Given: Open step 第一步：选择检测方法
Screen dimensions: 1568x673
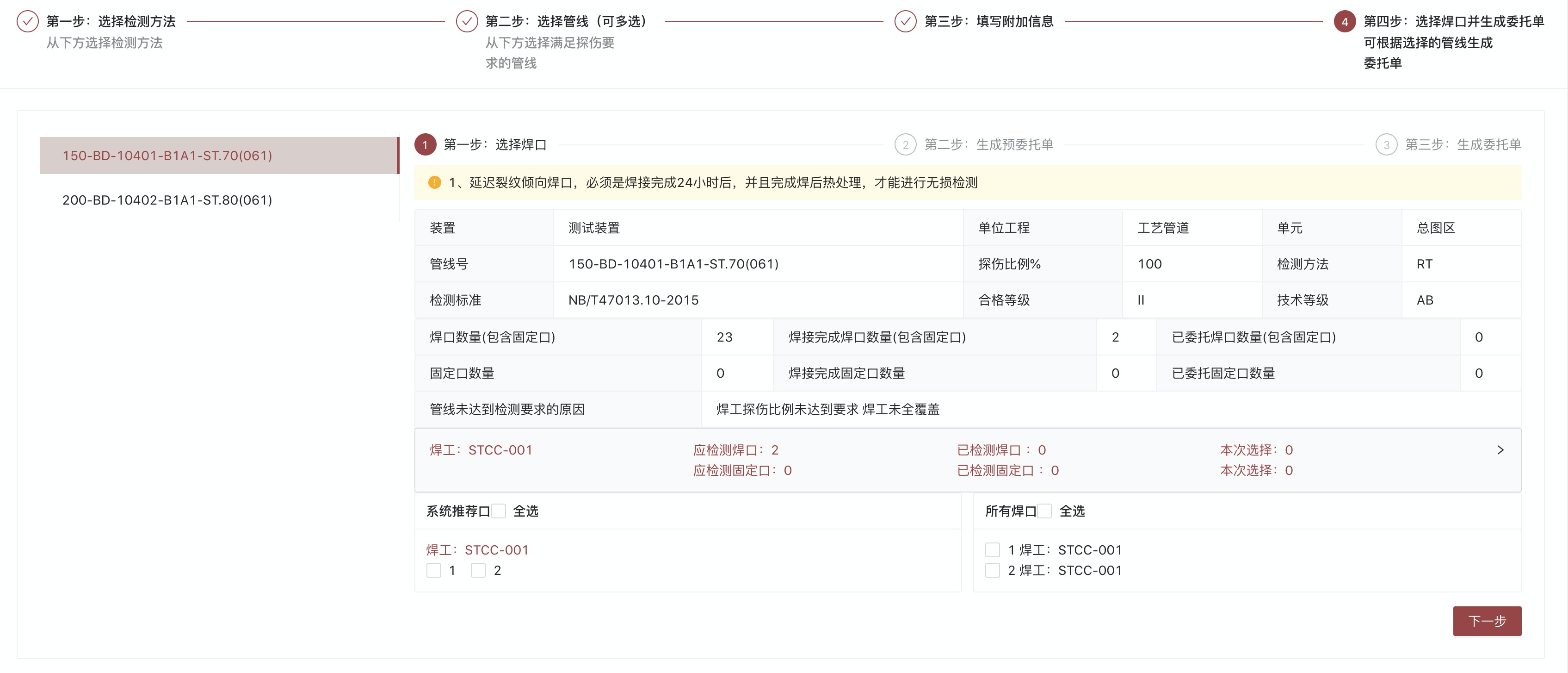Looking at the screenshot, I should click(111, 21).
